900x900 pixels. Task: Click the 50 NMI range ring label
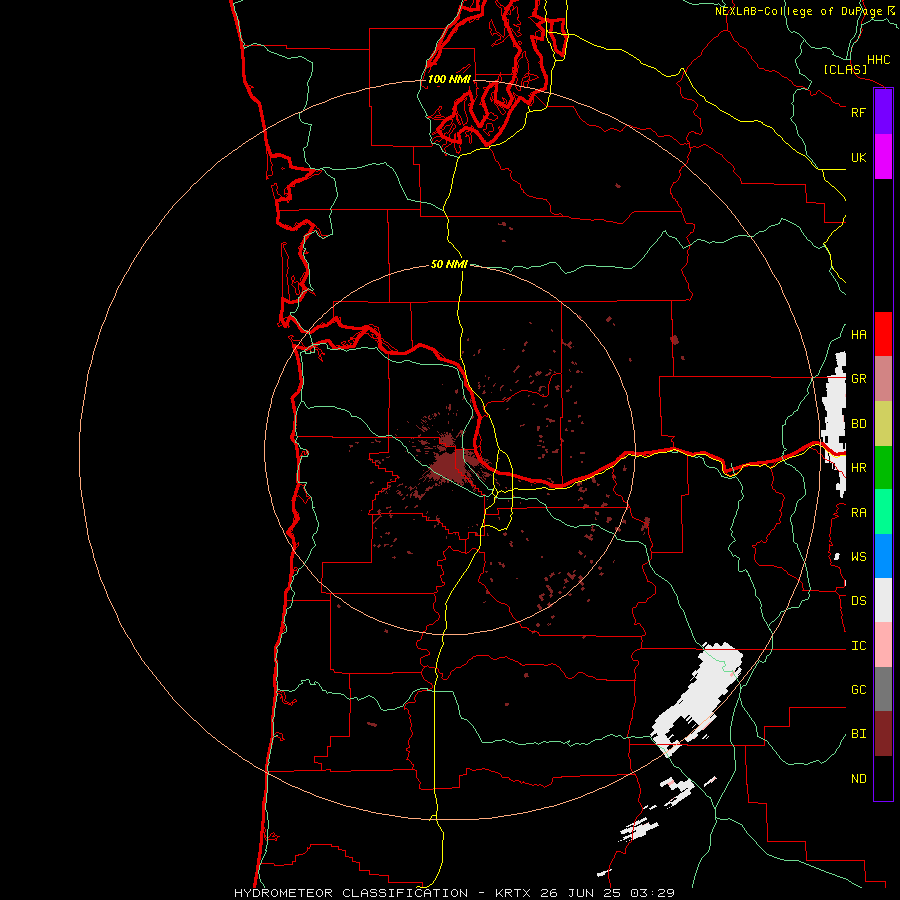click(449, 264)
